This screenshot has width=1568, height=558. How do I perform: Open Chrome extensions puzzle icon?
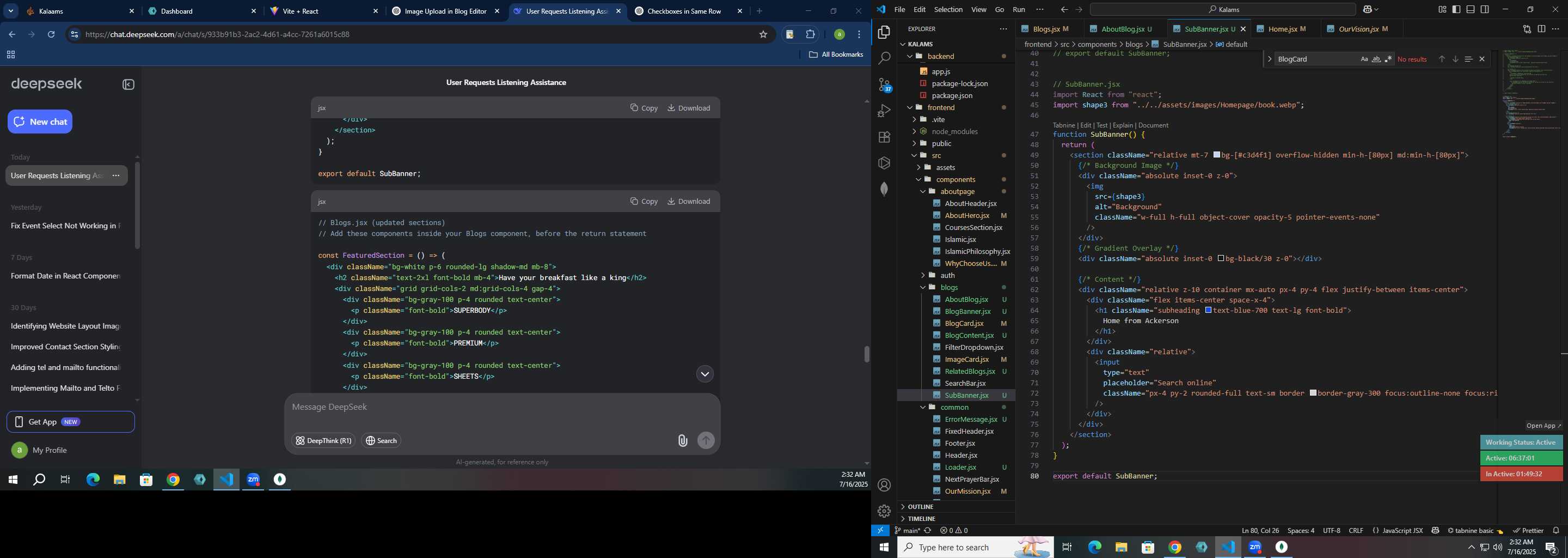point(810,35)
